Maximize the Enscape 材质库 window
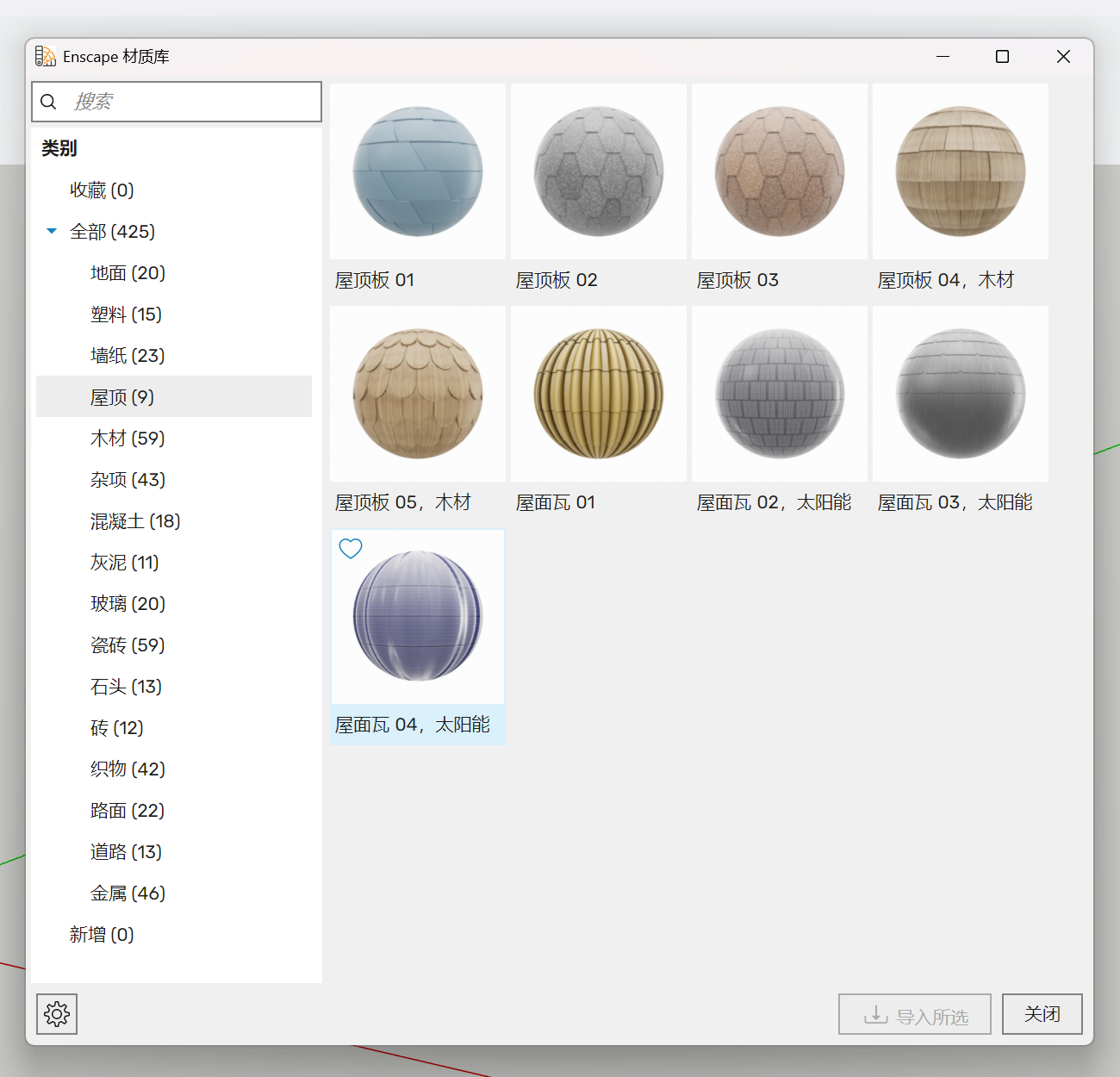The width and height of the screenshot is (1120, 1077). tap(1002, 57)
